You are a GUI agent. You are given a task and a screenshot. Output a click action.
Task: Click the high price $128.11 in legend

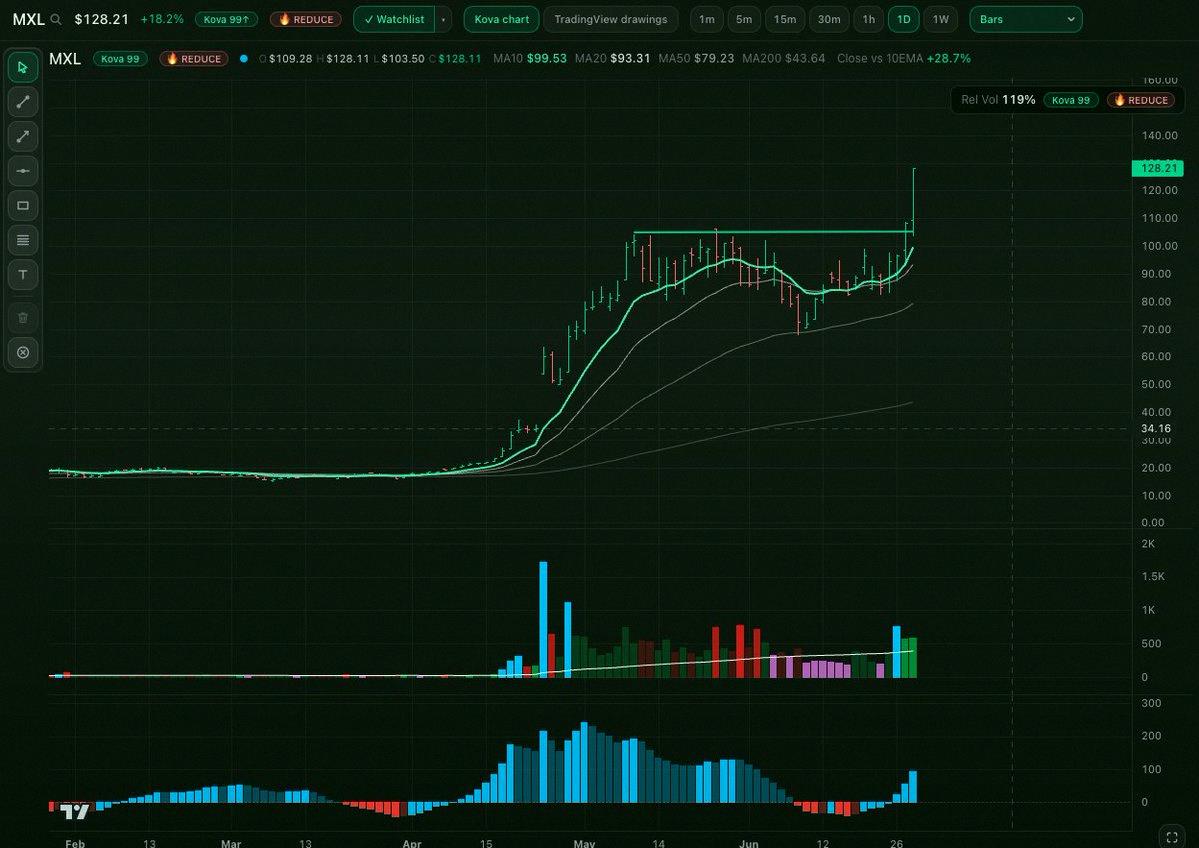(343, 58)
